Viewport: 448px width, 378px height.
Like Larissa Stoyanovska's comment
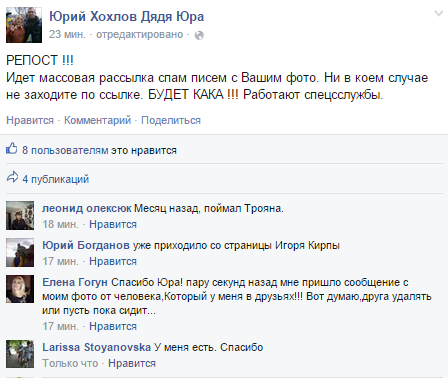tap(132, 363)
